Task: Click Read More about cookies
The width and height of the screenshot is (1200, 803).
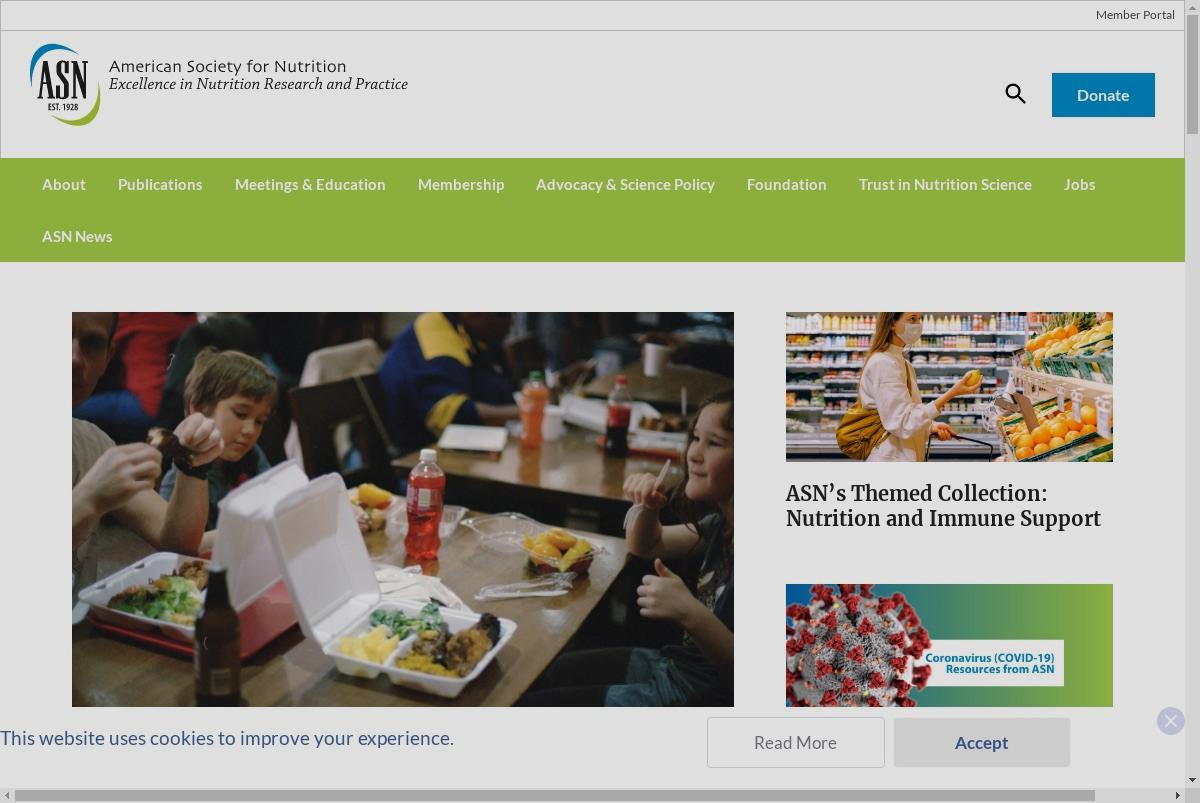Action: point(795,742)
